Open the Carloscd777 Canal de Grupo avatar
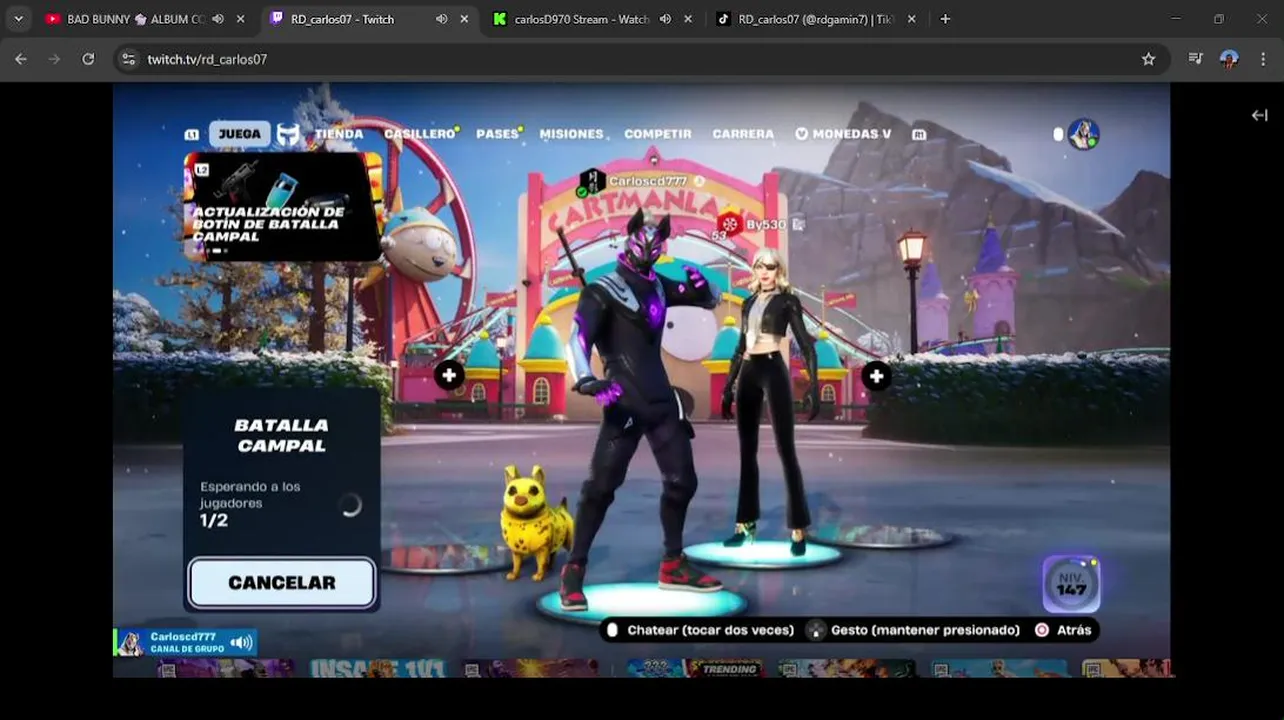This screenshot has height=720, width=1284. pyautogui.click(x=131, y=643)
